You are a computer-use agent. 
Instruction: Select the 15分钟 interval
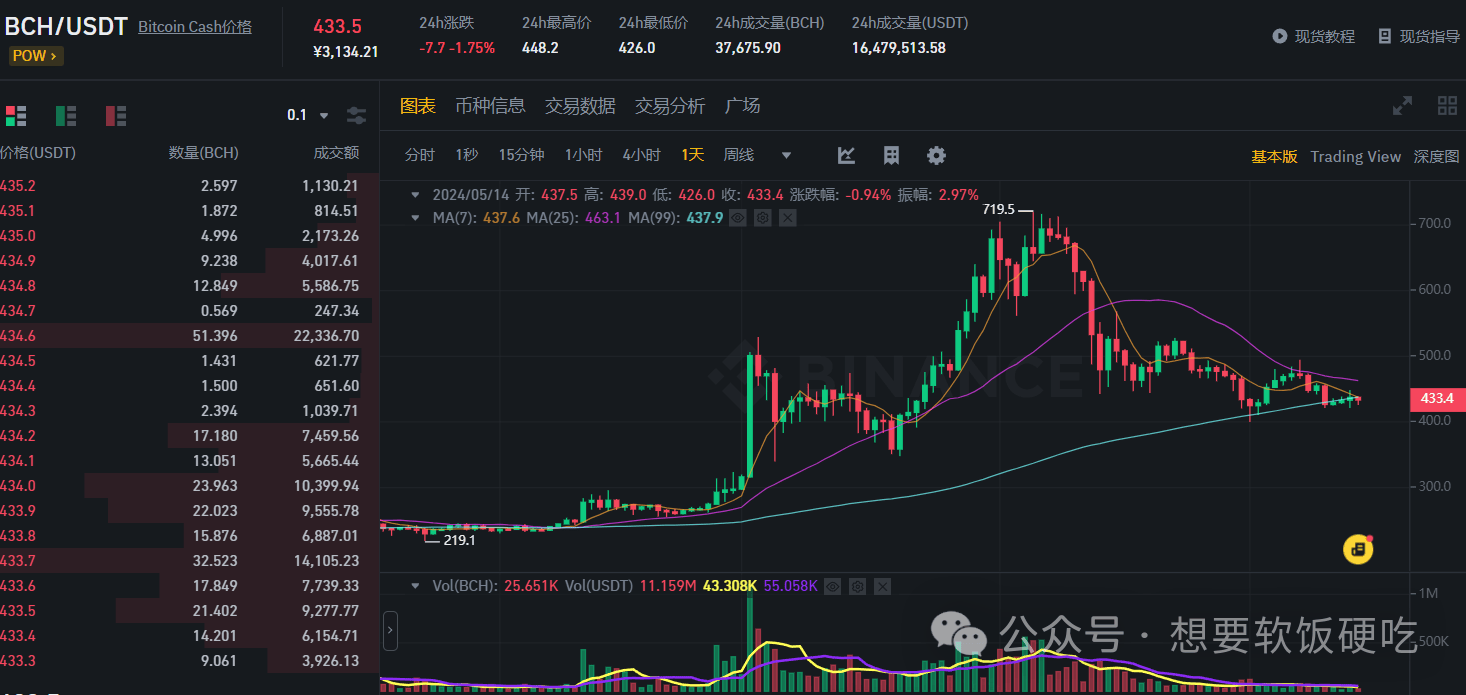tap(521, 155)
